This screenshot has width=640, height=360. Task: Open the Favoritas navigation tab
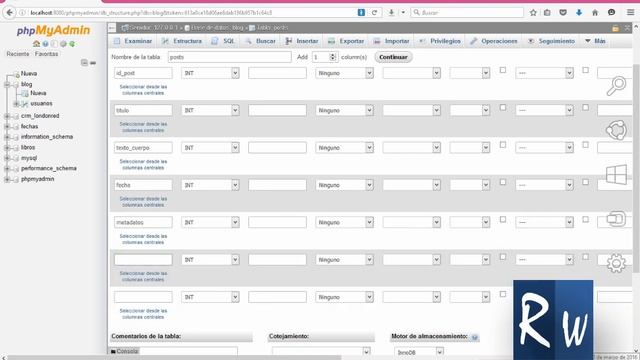point(47,54)
